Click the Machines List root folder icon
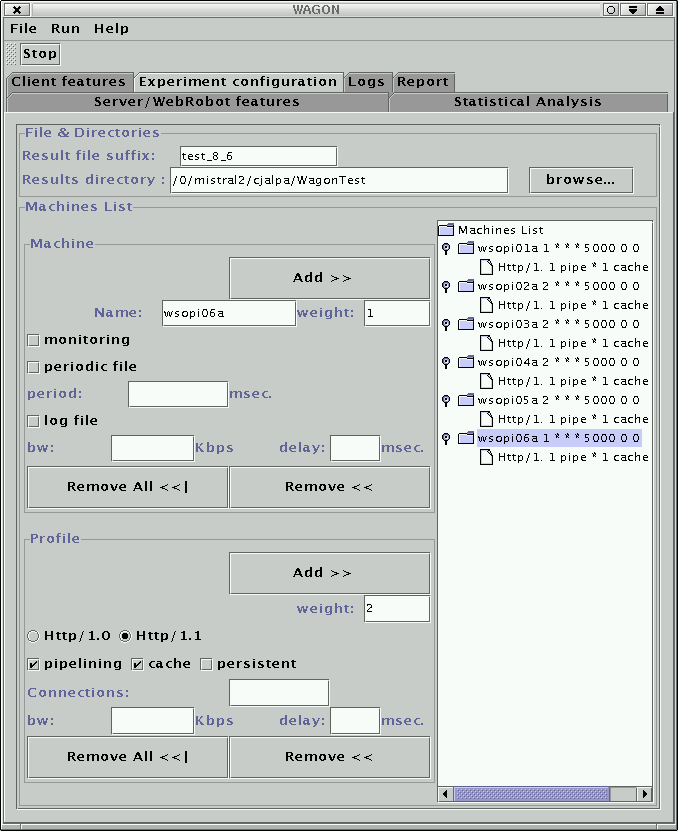Screen dimensions: 678x831 pyautogui.click(x=446, y=230)
